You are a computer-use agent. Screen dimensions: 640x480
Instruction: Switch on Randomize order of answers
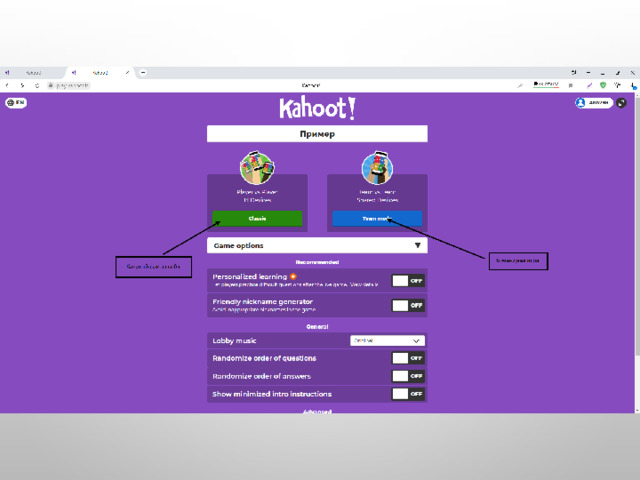(x=408, y=376)
